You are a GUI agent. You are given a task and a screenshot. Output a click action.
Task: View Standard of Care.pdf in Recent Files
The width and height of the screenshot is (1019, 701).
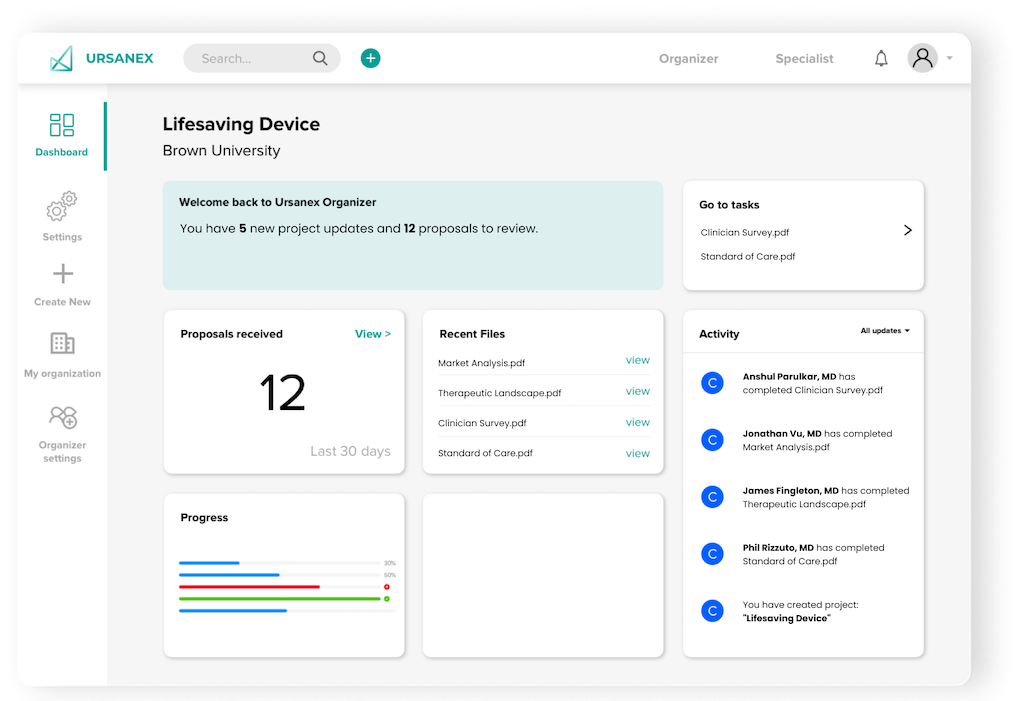[638, 452]
